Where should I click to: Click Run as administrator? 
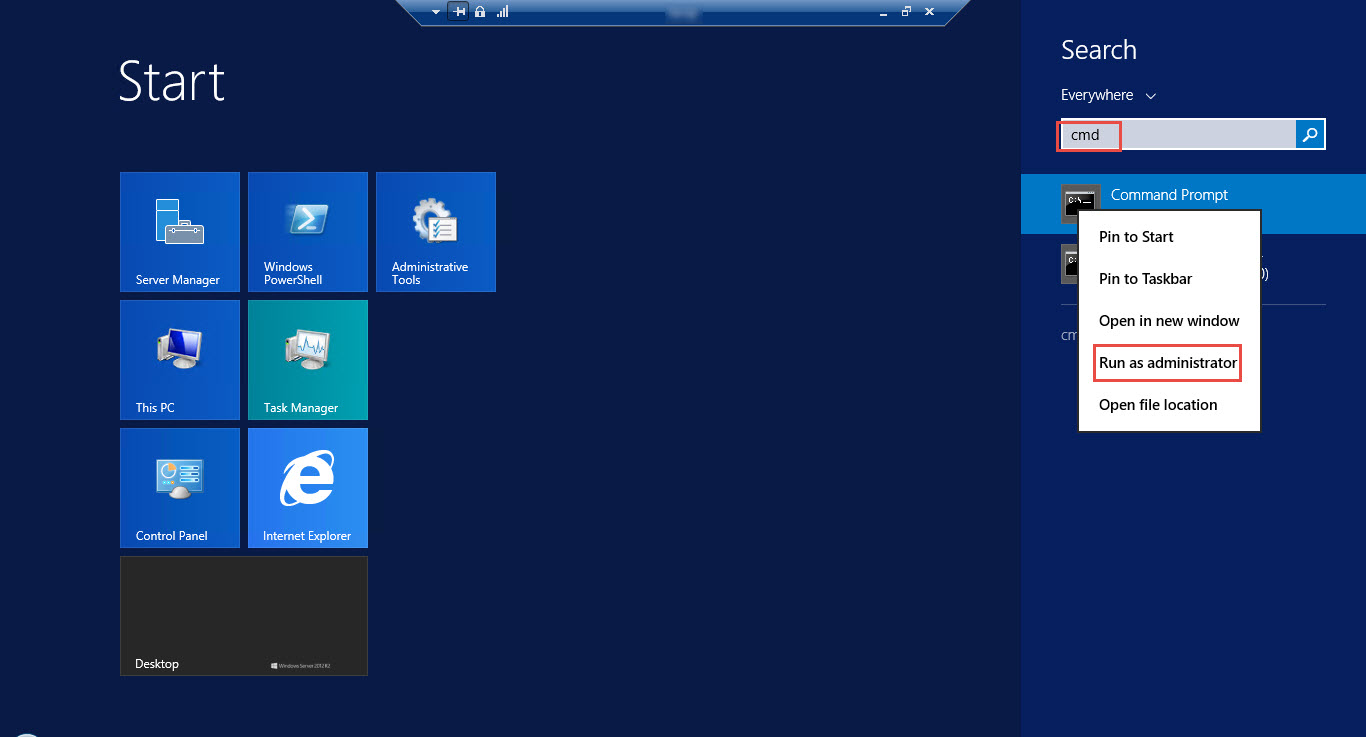coord(1167,363)
